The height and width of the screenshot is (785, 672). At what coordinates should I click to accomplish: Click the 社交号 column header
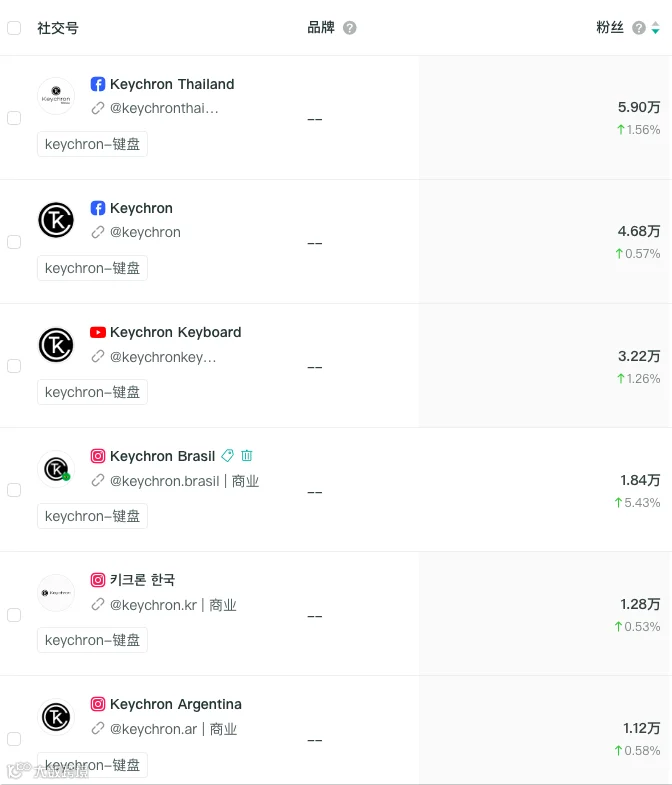click(x=58, y=28)
